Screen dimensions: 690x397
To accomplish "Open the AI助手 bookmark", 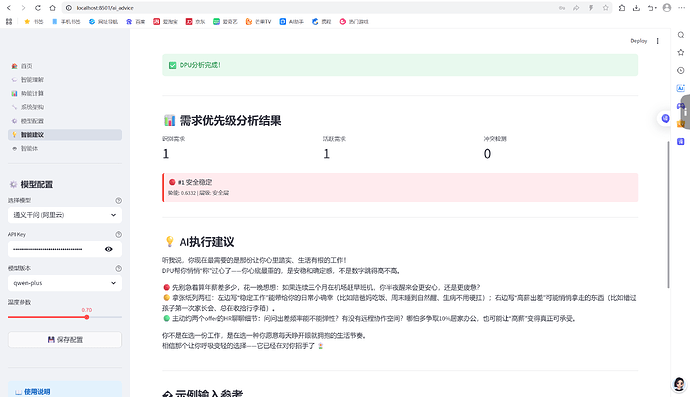I will (x=291, y=21).
